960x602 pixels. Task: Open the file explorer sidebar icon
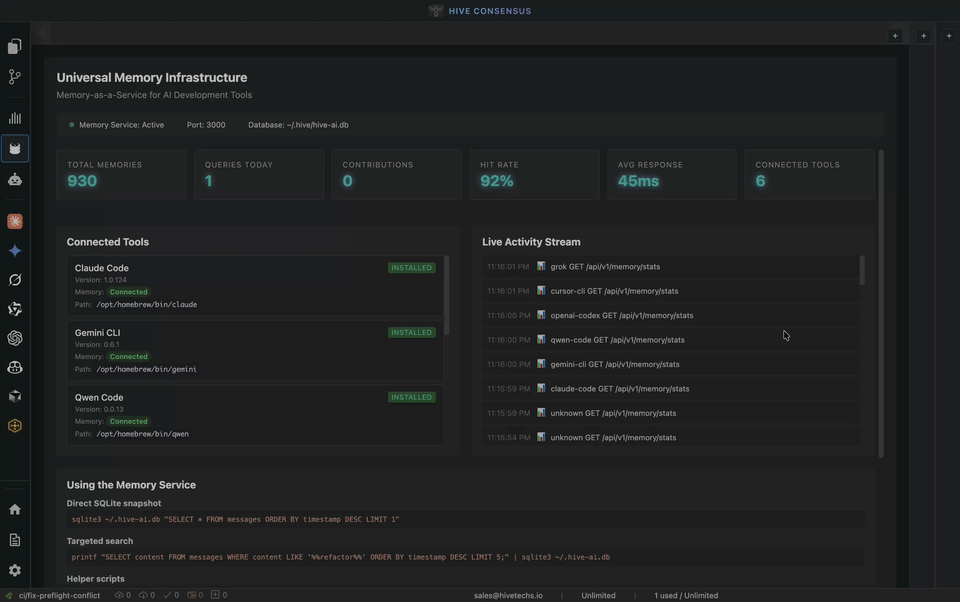coord(15,46)
